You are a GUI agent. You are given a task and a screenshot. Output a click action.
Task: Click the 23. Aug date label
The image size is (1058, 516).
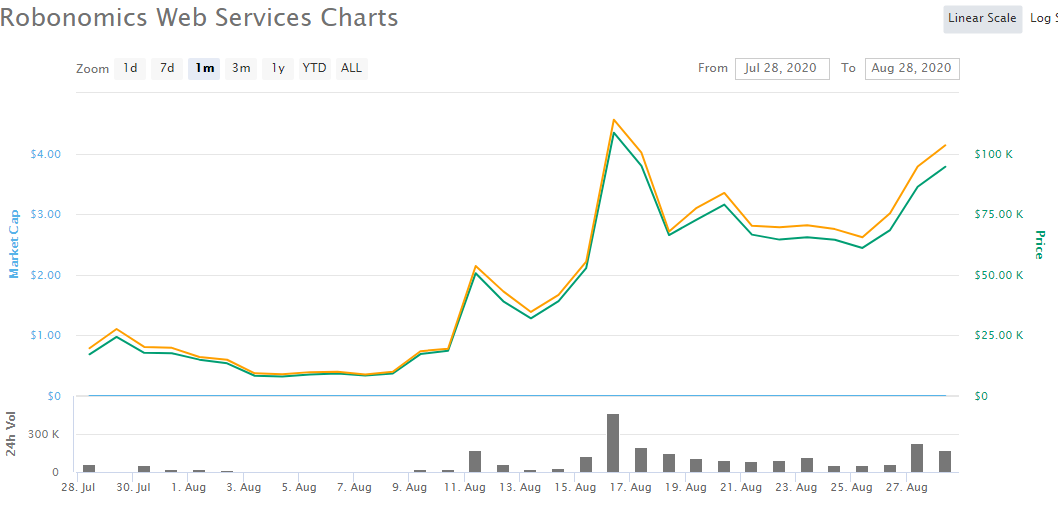(798, 487)
